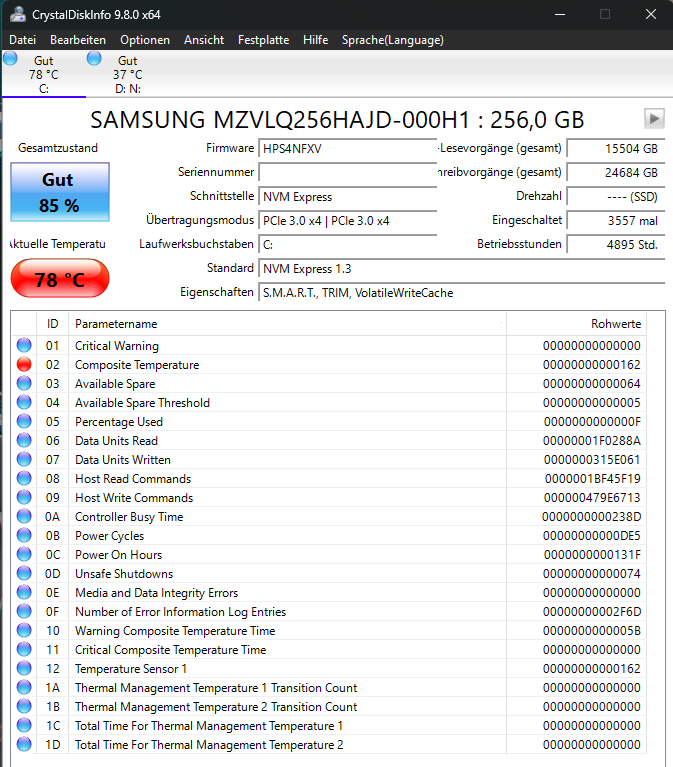Click the Schnittstelle field NVM Express
The image size is (673, 767).
pos(347,197)
